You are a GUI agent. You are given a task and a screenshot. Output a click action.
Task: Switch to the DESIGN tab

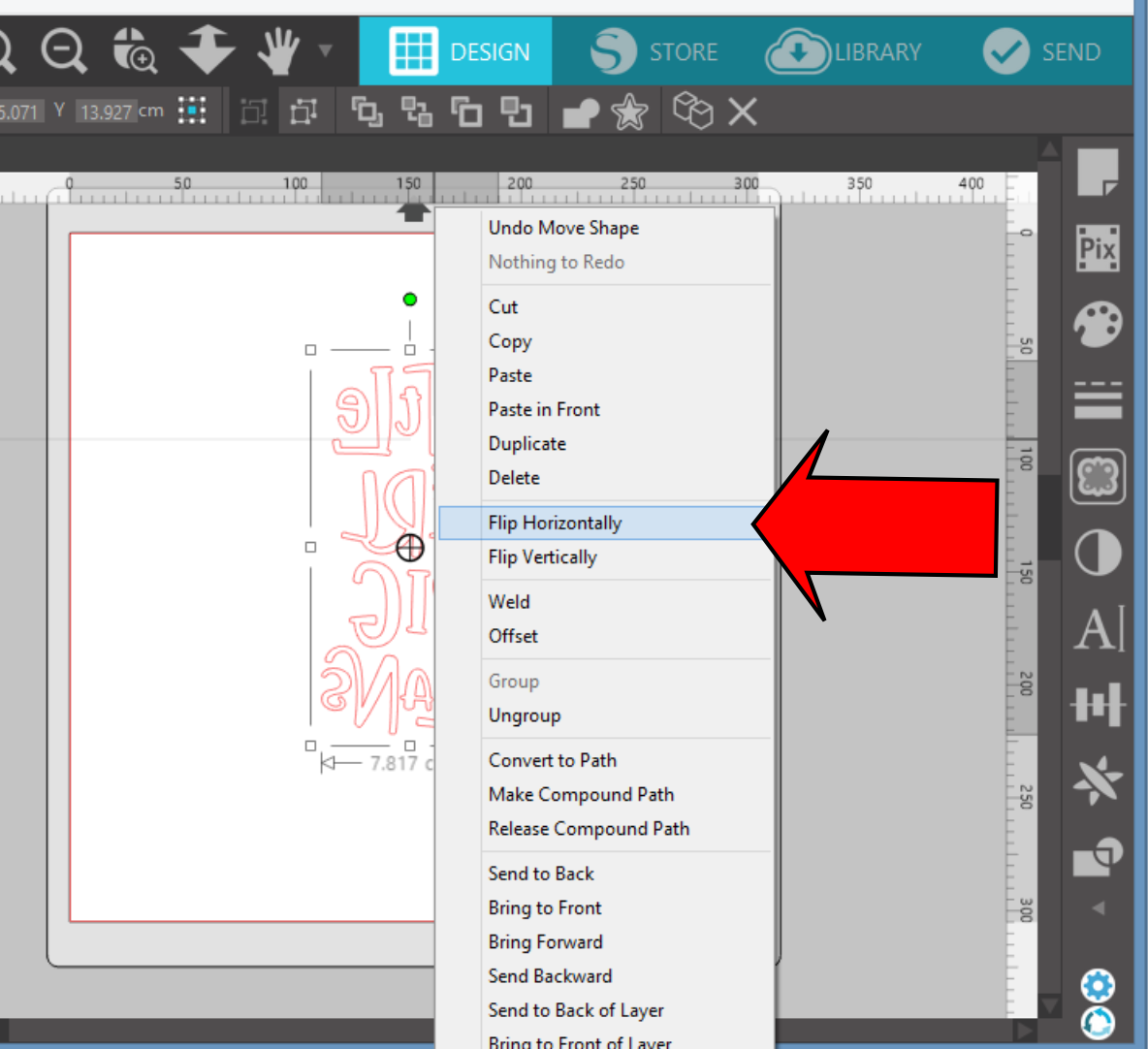coord(456,51)
